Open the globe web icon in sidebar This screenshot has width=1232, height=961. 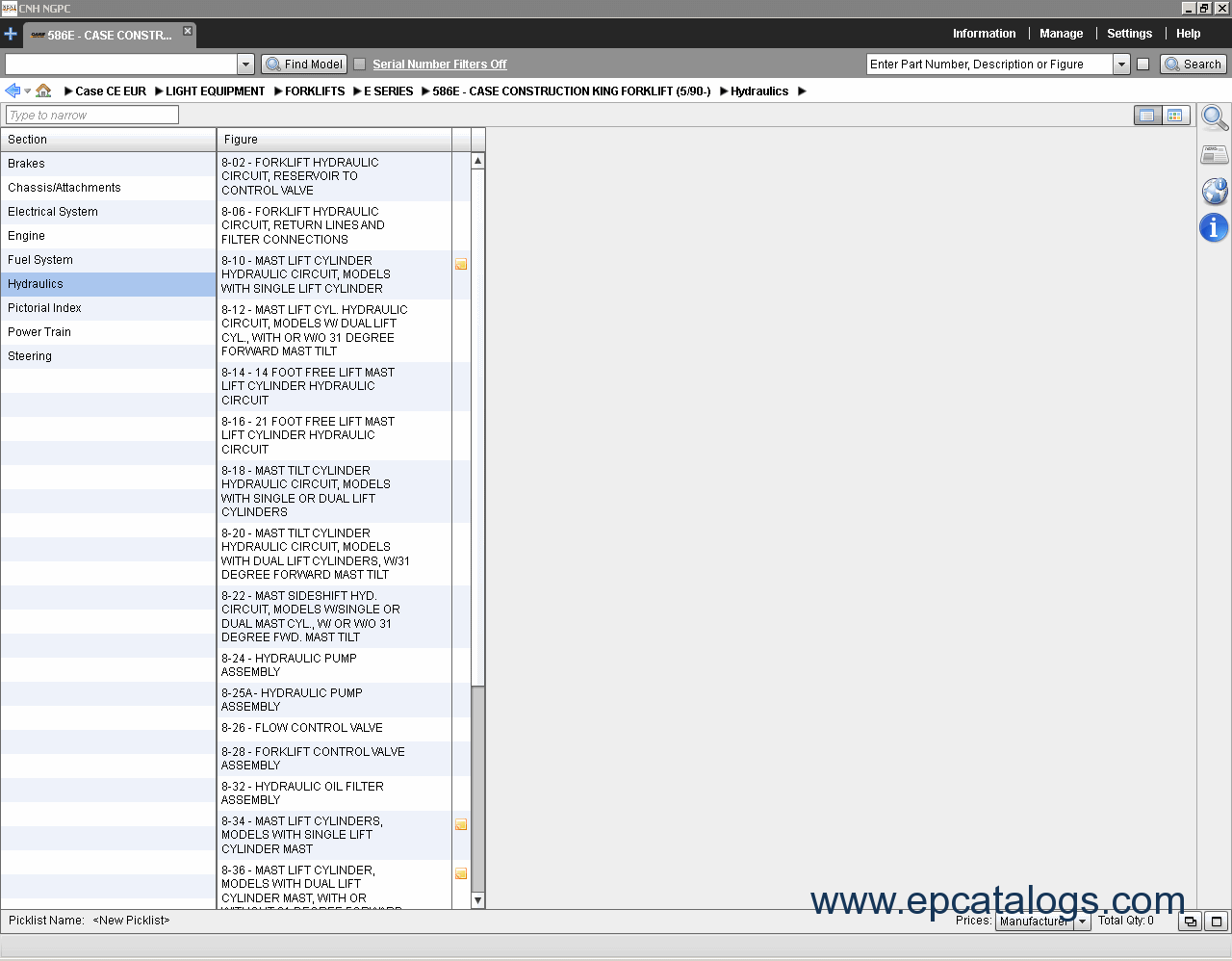[x=1215, y=191]
